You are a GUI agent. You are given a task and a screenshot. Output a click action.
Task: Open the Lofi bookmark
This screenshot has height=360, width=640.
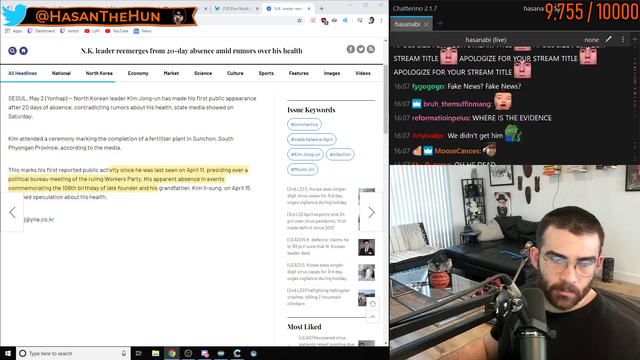click(x=92, y=31)
